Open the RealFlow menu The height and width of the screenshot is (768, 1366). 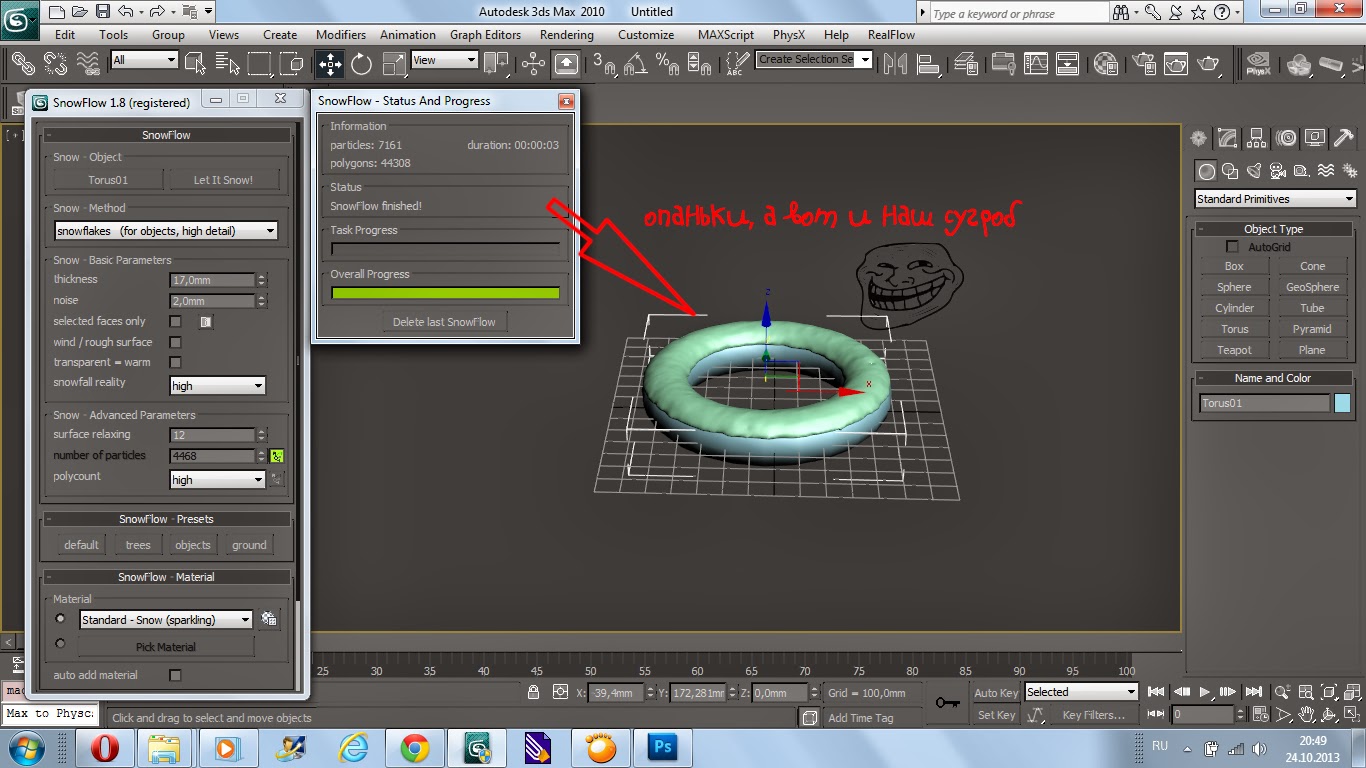(x=891, y=35)
